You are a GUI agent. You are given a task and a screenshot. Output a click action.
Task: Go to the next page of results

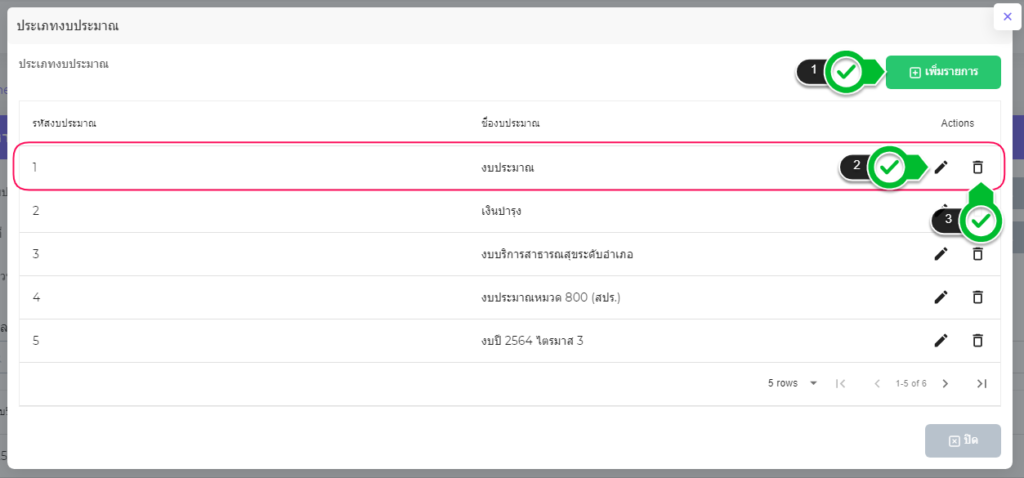click(x=945, y=383)
